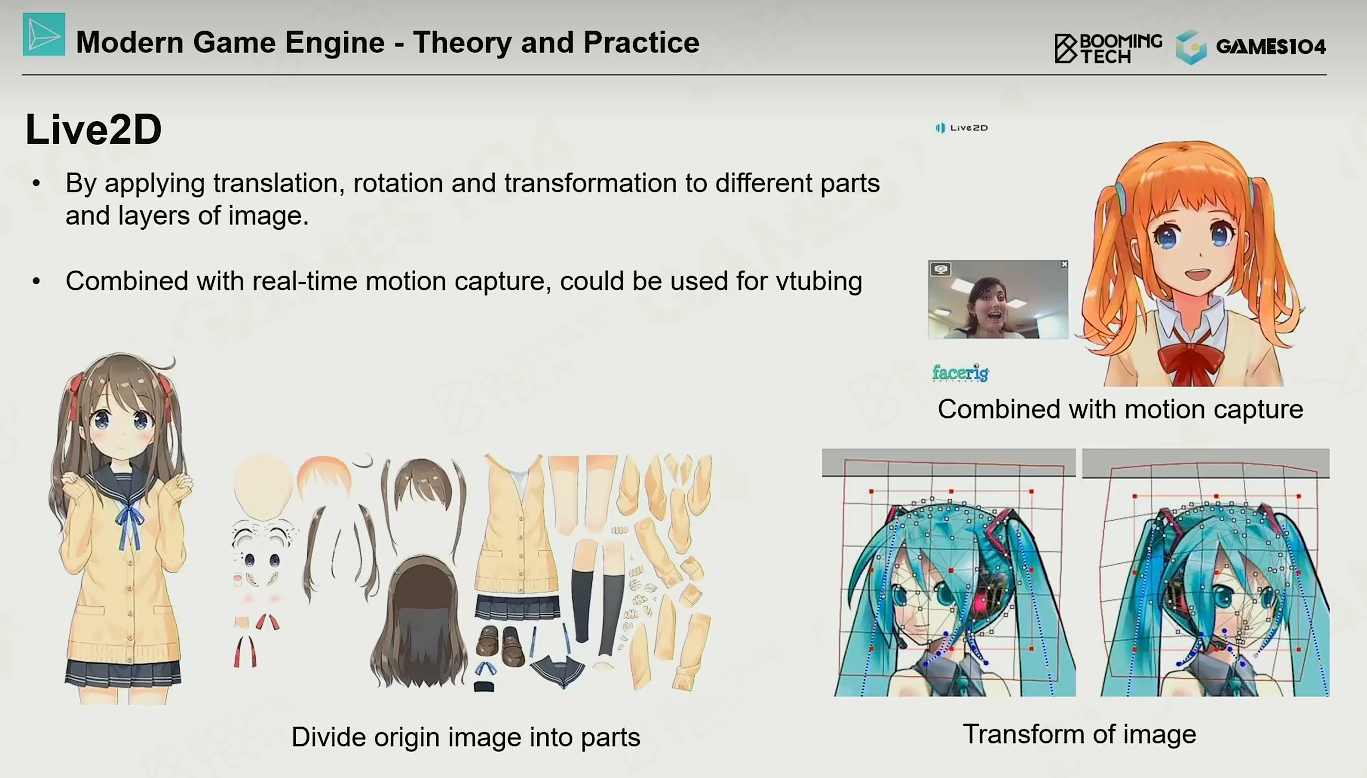Close the webcam preview window

(1063, 264)
